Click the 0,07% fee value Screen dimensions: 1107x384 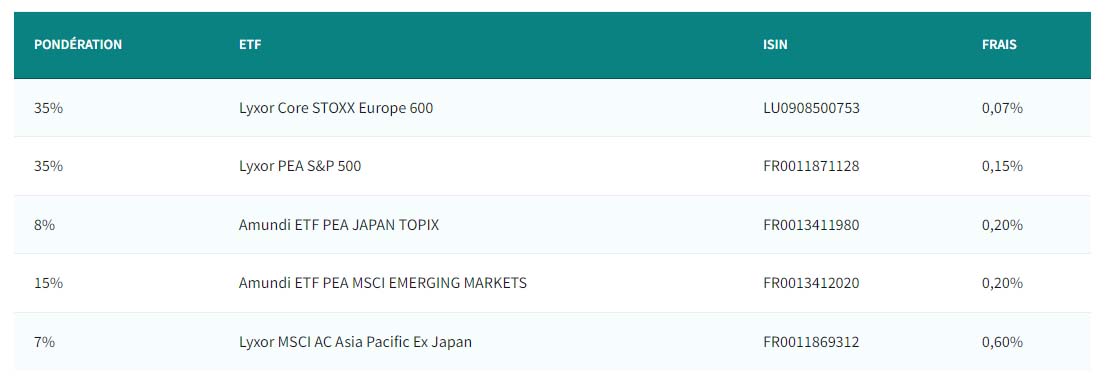click(x=1002, y=108)
